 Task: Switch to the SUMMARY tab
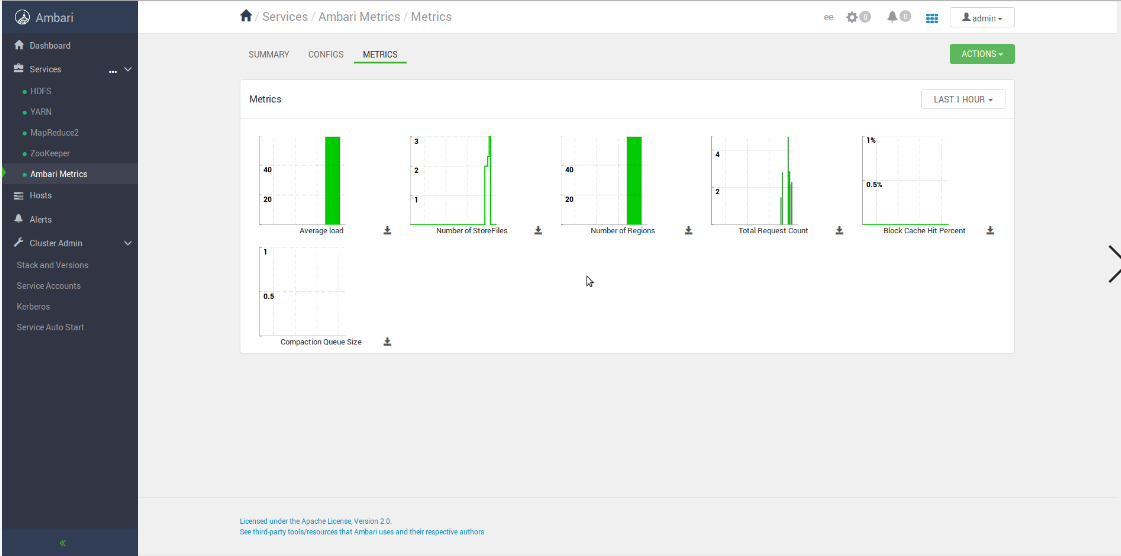[x=269, y=54]
